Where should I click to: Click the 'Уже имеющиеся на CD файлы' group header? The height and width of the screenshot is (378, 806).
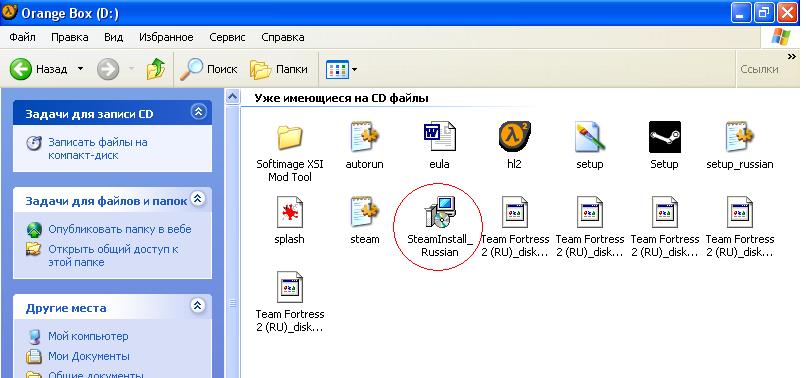click(x=341, y=98)
